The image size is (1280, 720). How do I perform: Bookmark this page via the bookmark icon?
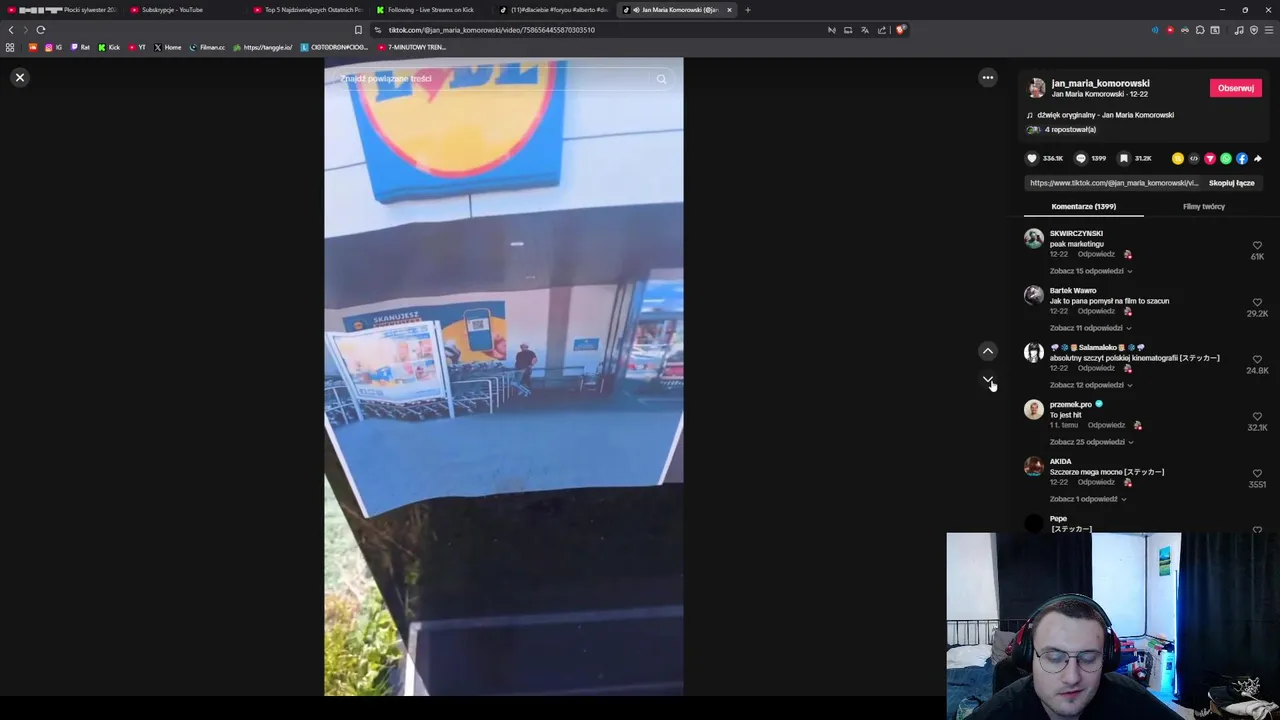[x=358, y=30]
